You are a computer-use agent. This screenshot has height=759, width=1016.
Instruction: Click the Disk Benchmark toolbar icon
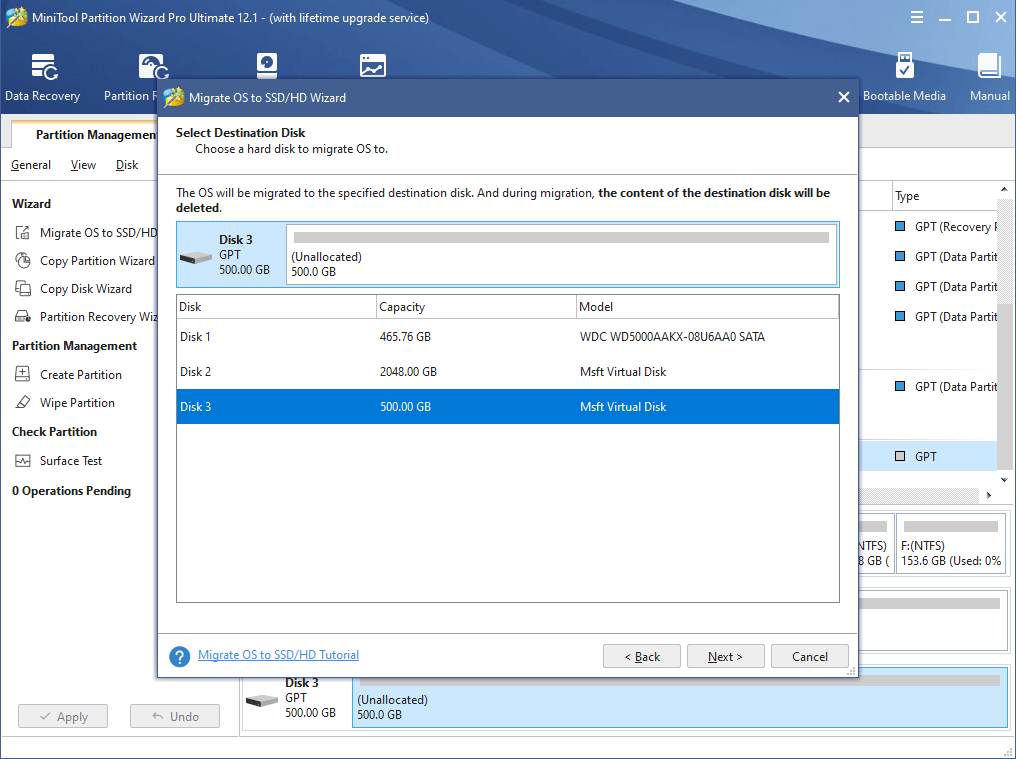pos(266,66)
